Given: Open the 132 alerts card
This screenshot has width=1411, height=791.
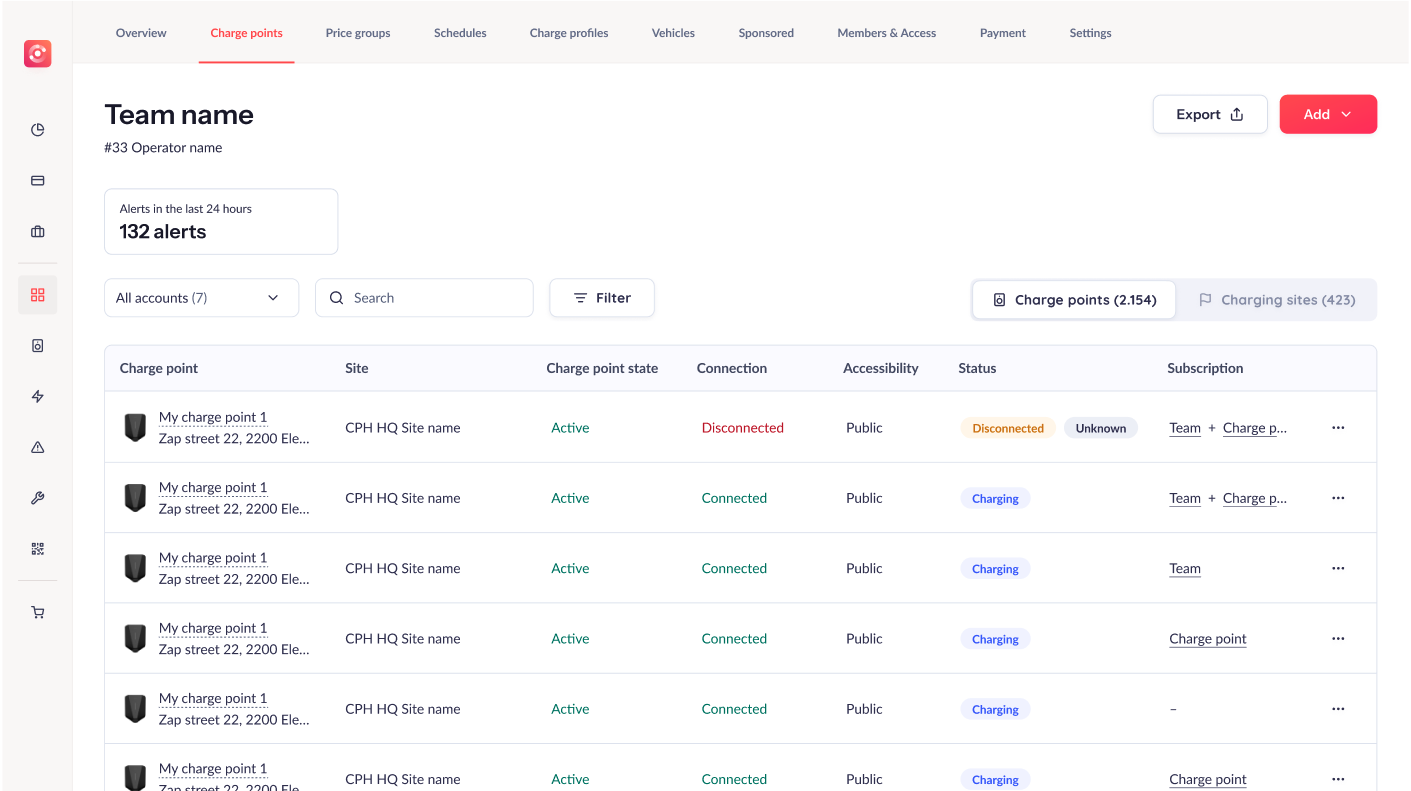Looking at the screenshot, I should pyautogui.click(x=221, y=221).
